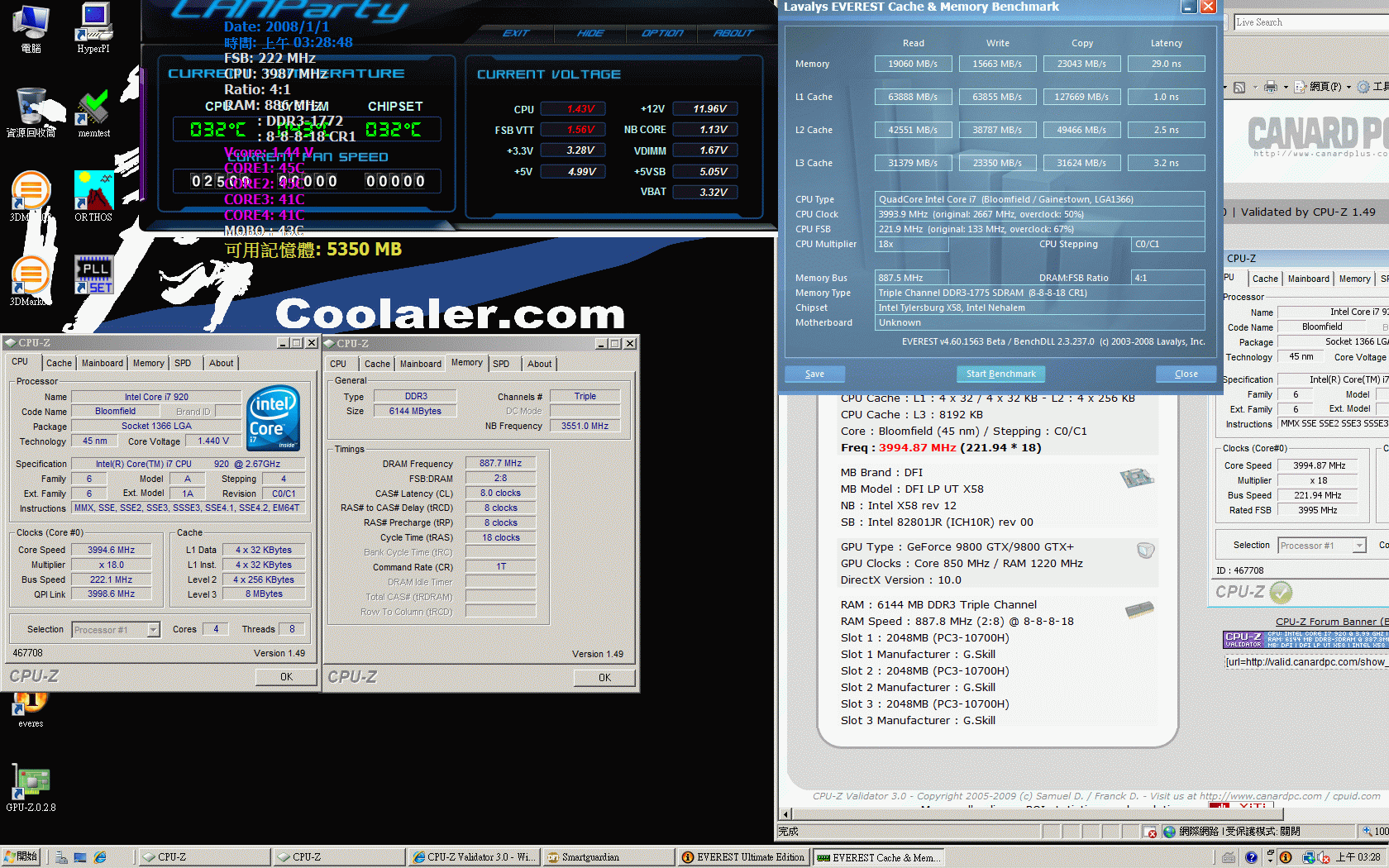Click the EVEREST orange info tray icon

(x=1286, y=857)
